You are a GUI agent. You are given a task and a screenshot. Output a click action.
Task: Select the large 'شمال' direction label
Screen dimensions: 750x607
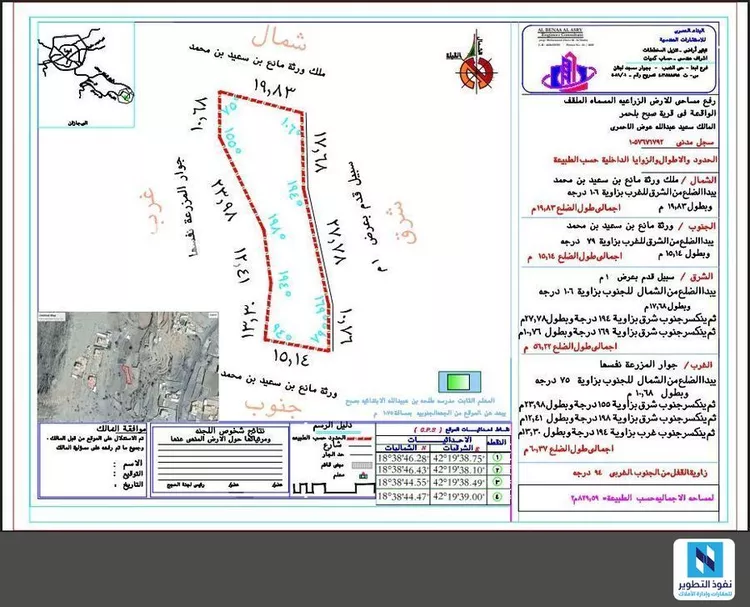click(x=279, y=39)
